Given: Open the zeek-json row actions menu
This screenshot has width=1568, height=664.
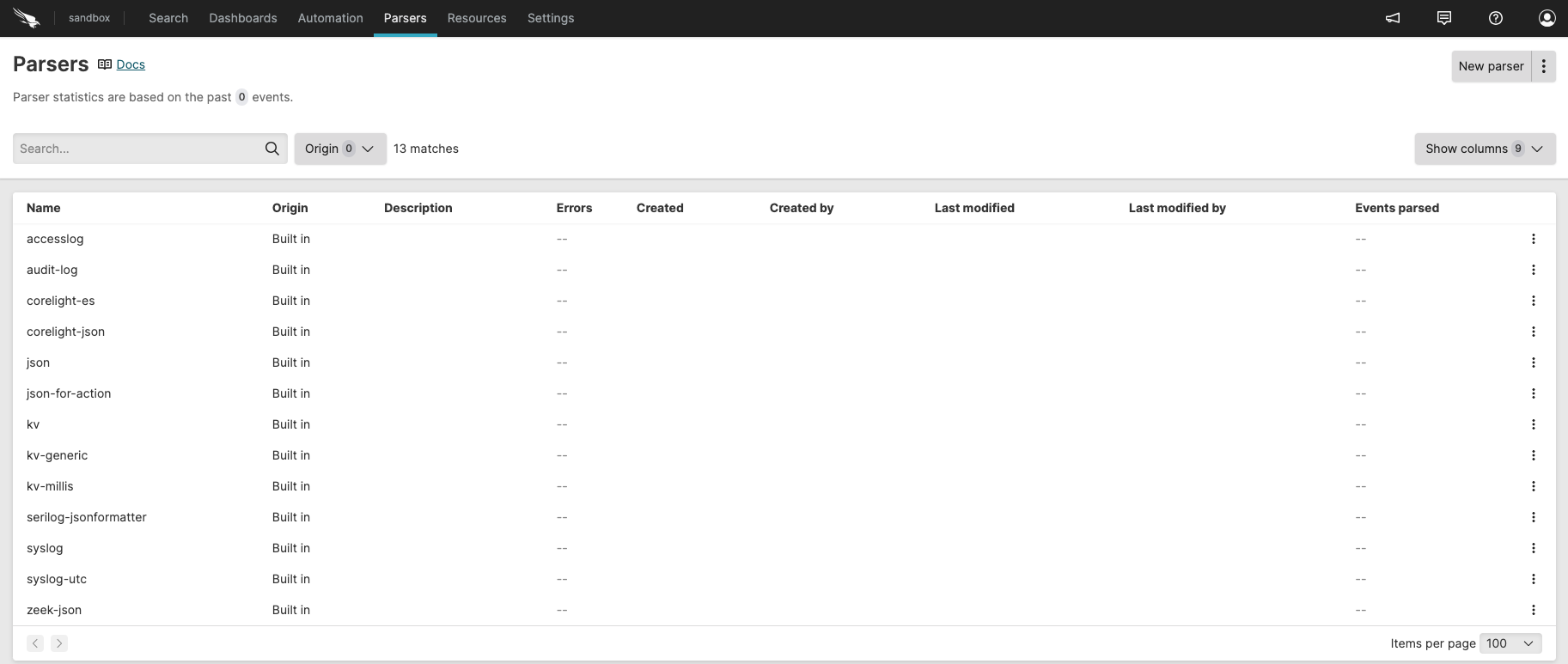Looking at the screenshot, I should pyautogui.click(x=1534, y=610).
